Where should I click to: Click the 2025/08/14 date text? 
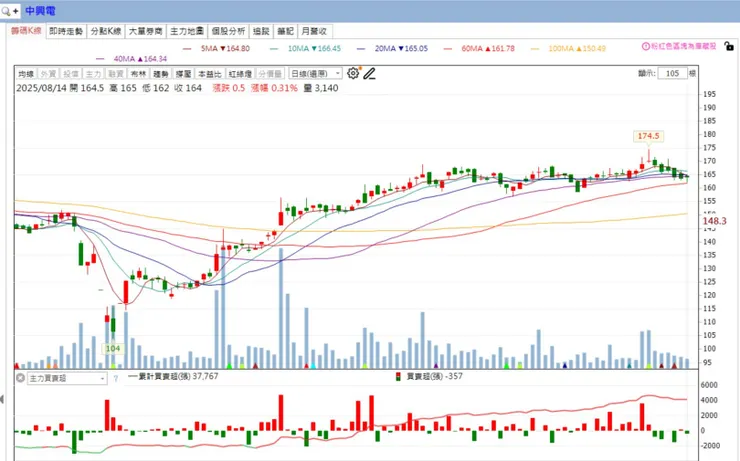tap(42, 88)
